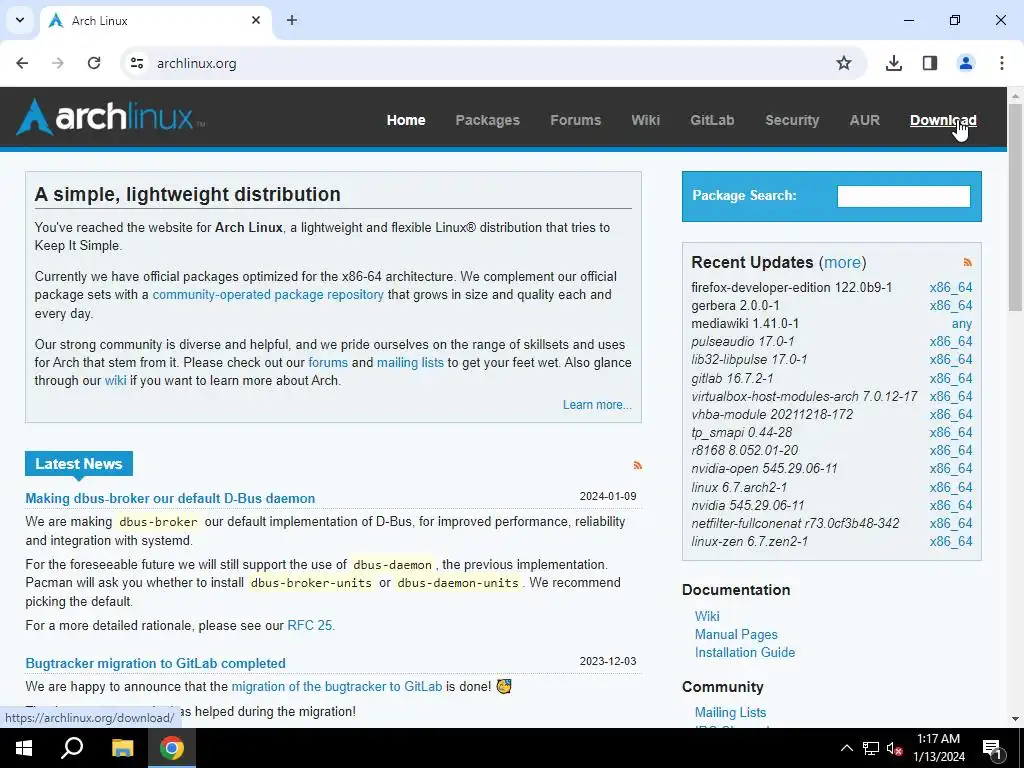This screenshot has height=768, width=1024.
Task: Open the tab search dropdown arrow
Action: point(20,20)
